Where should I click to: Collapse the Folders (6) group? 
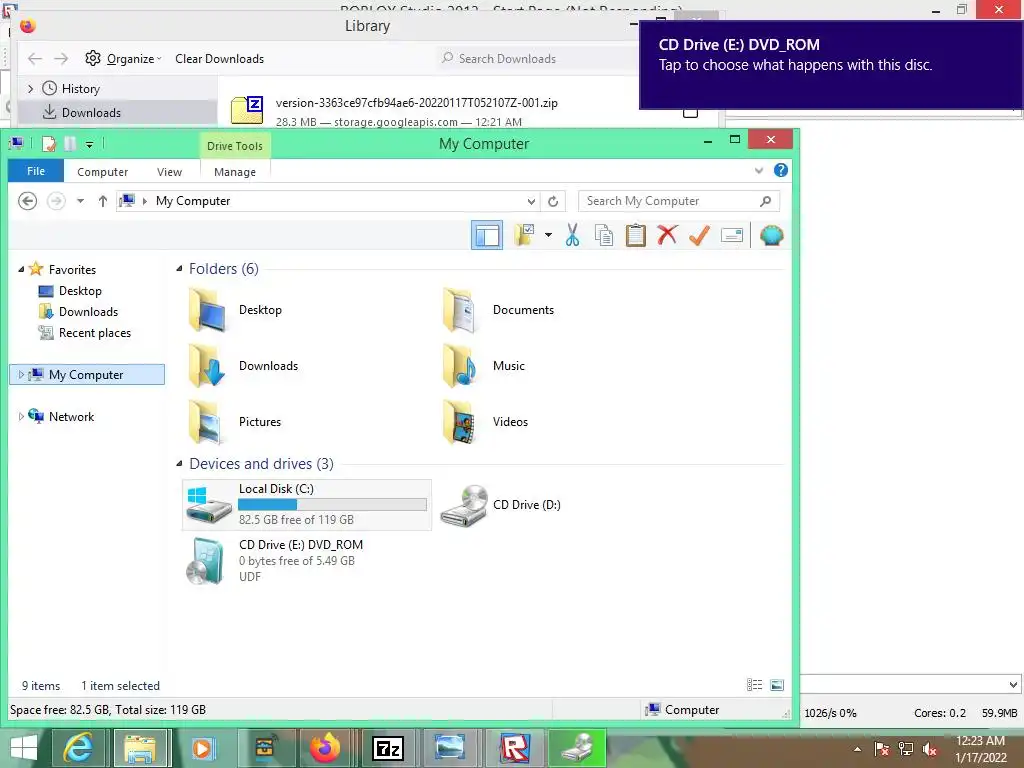tap(179, 268)
